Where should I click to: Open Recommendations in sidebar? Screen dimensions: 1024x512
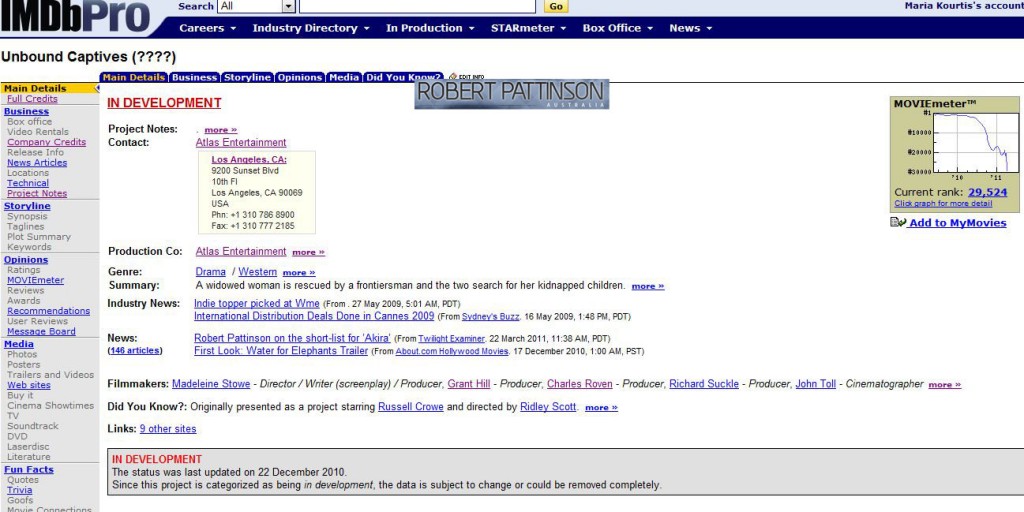click(48, 311)
